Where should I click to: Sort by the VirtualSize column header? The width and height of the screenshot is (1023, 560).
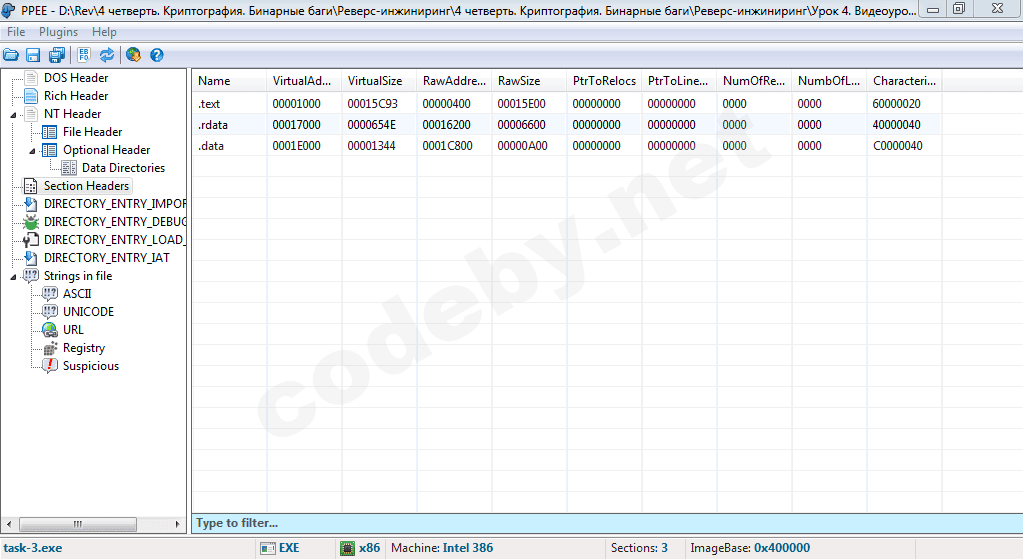pos(379,81)
